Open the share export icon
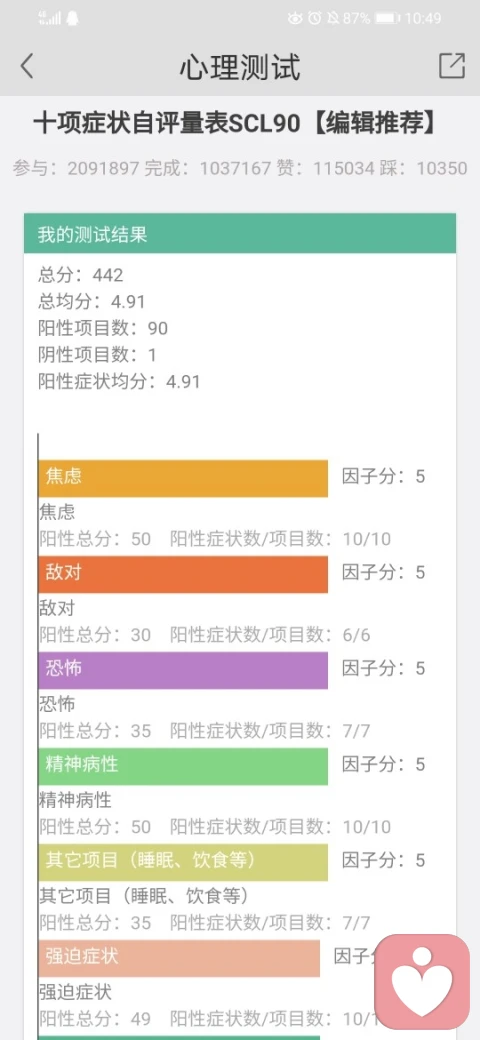Image resolution: width=480 pixels, height=1040 pixels. click(x=452, y=66)
